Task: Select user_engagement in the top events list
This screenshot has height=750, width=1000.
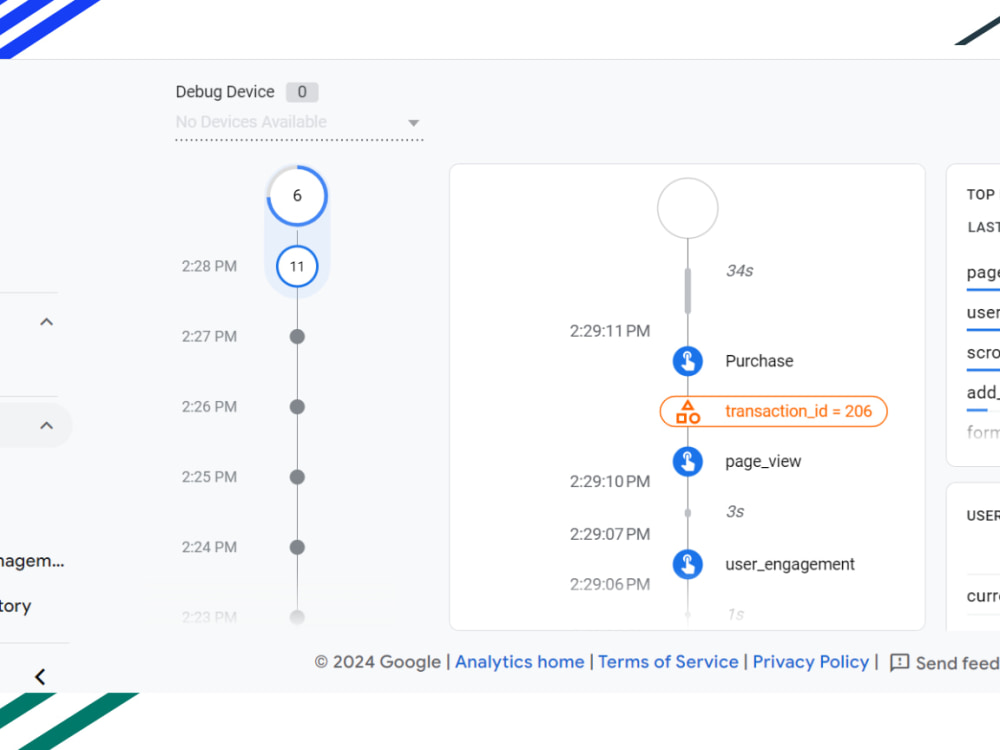Action: (983, 312)
